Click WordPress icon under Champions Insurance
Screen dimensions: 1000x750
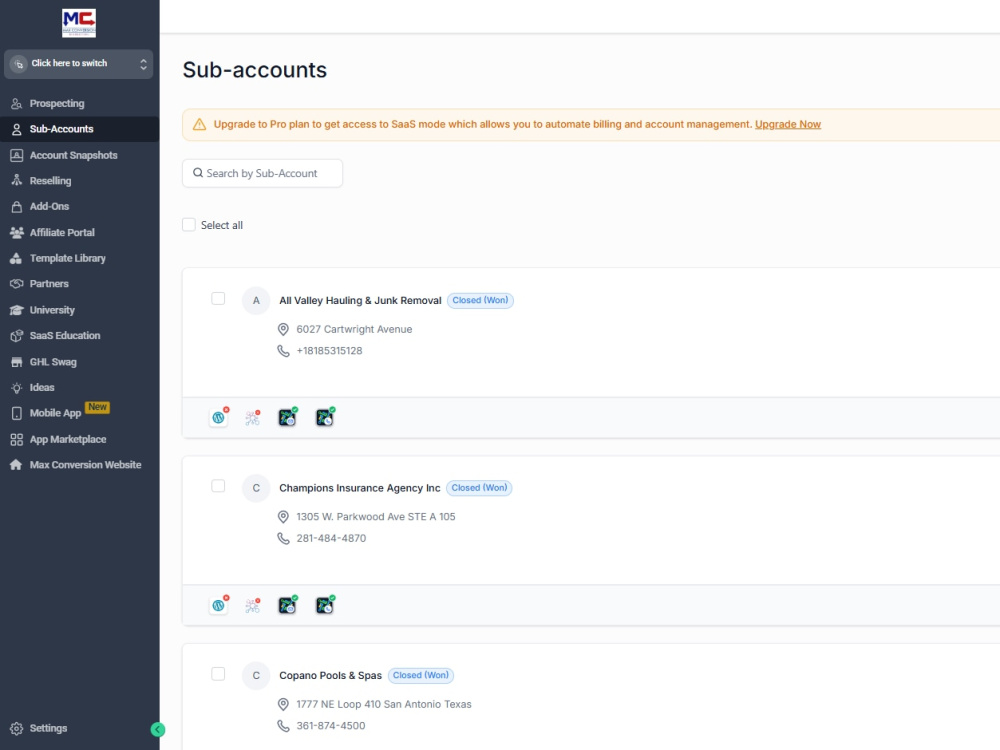click(219, 605)
